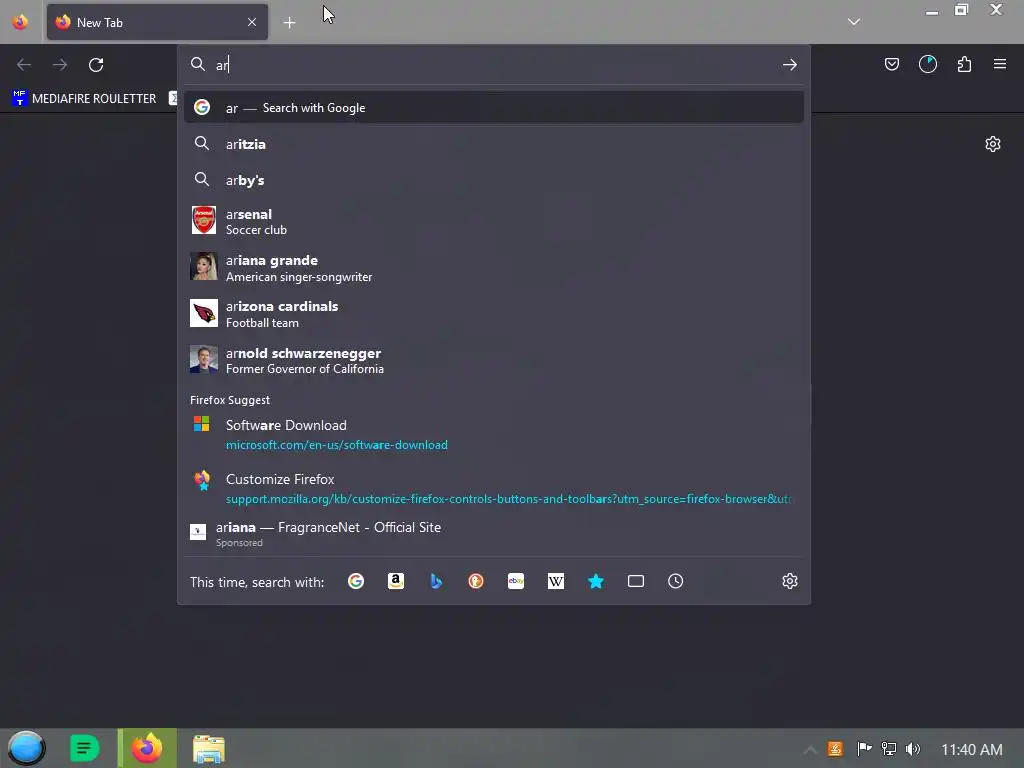The width and height of the screenshot is (1024, 768).
Task: Open the green notes app in taskbar
Action: (84, 748)
